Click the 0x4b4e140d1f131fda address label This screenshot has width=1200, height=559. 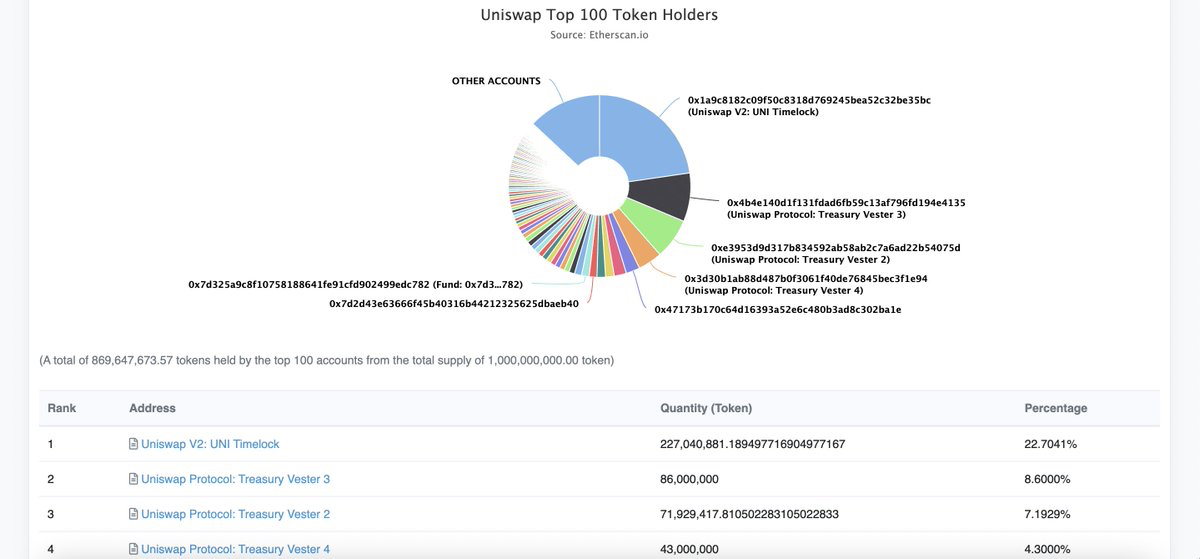tap(846, 208)
